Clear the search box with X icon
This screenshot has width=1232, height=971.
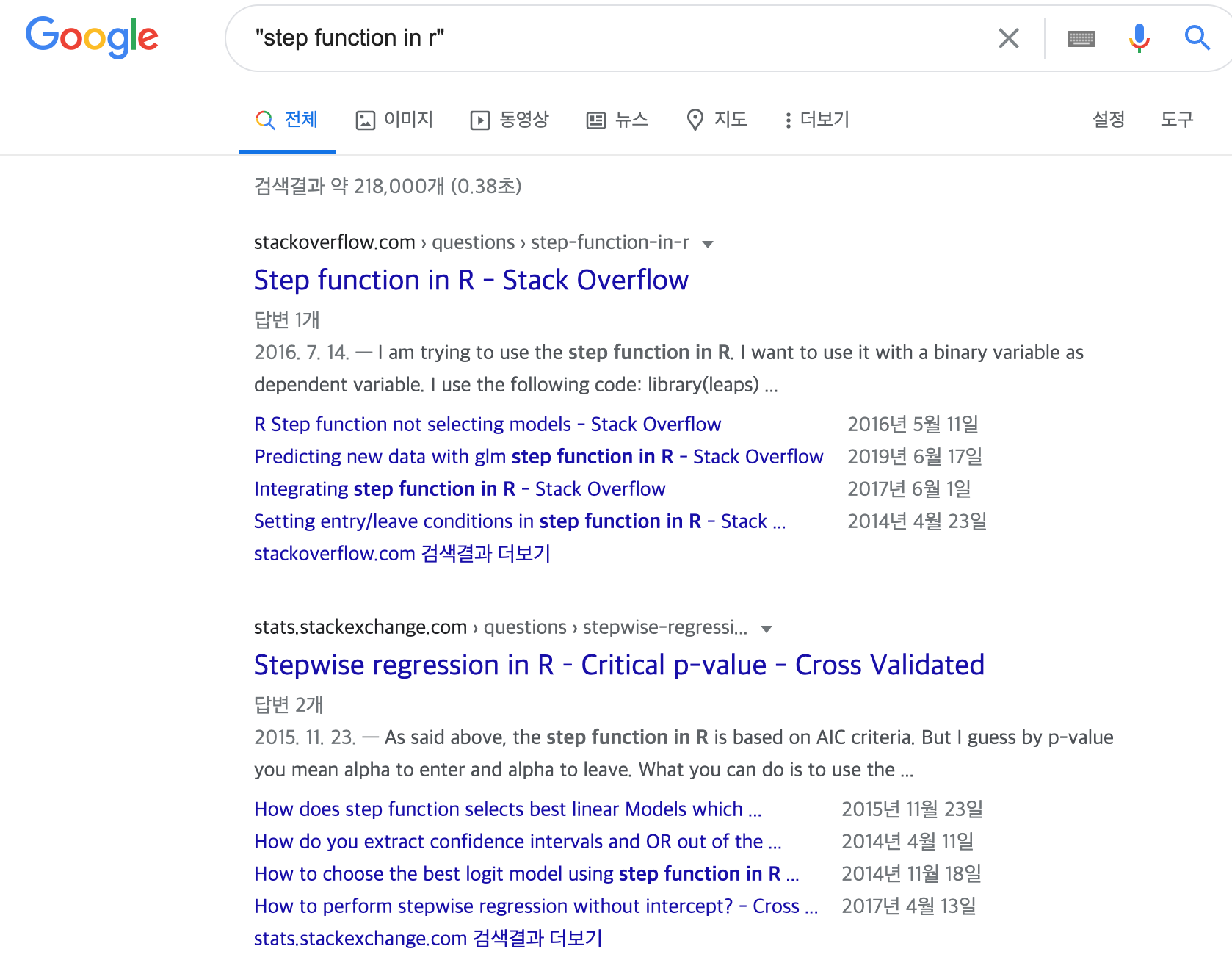pyautogui.click(x=1009, y=38)
